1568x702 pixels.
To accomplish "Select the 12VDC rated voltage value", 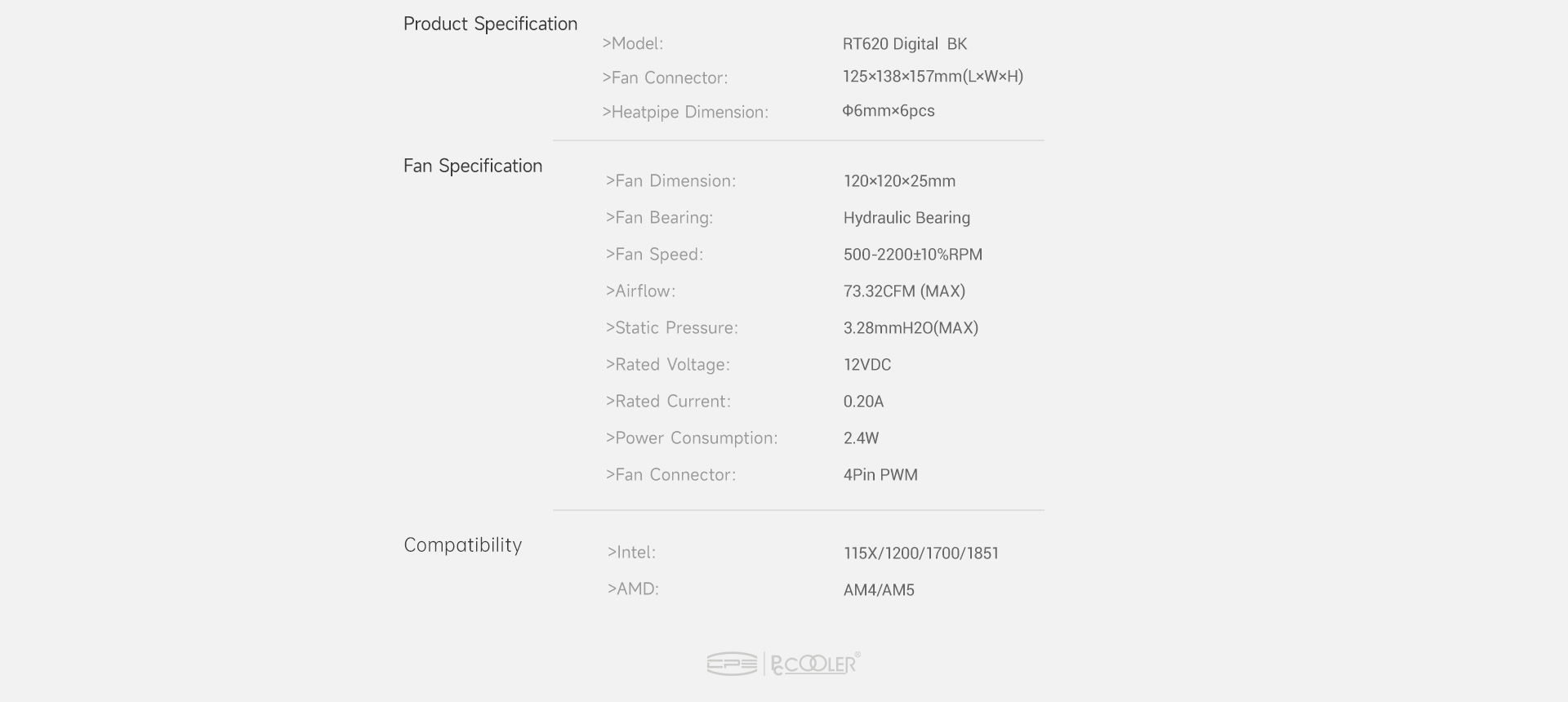I will point(866,365).
